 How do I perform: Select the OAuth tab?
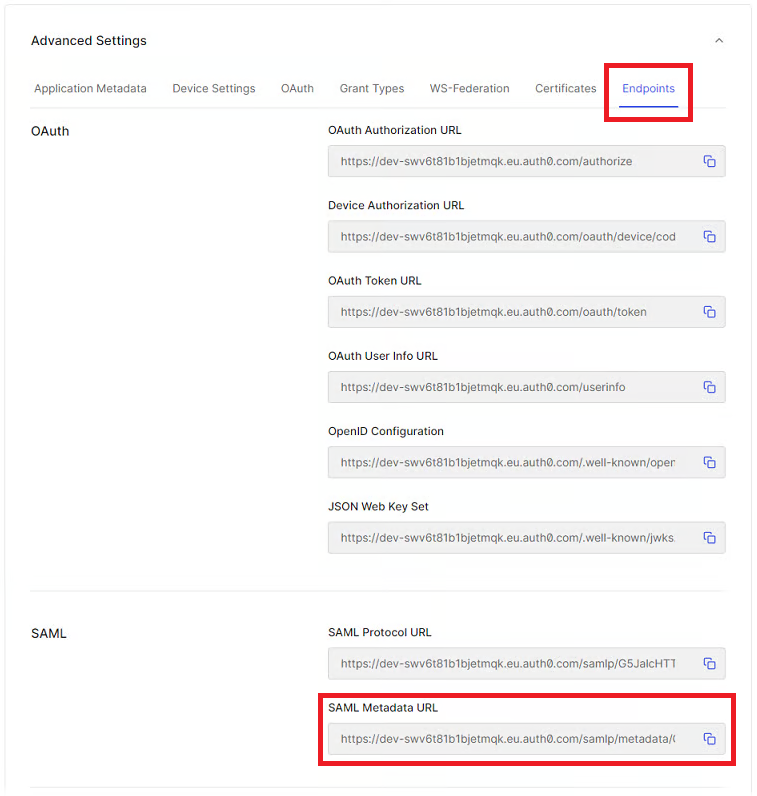[297, 88]
